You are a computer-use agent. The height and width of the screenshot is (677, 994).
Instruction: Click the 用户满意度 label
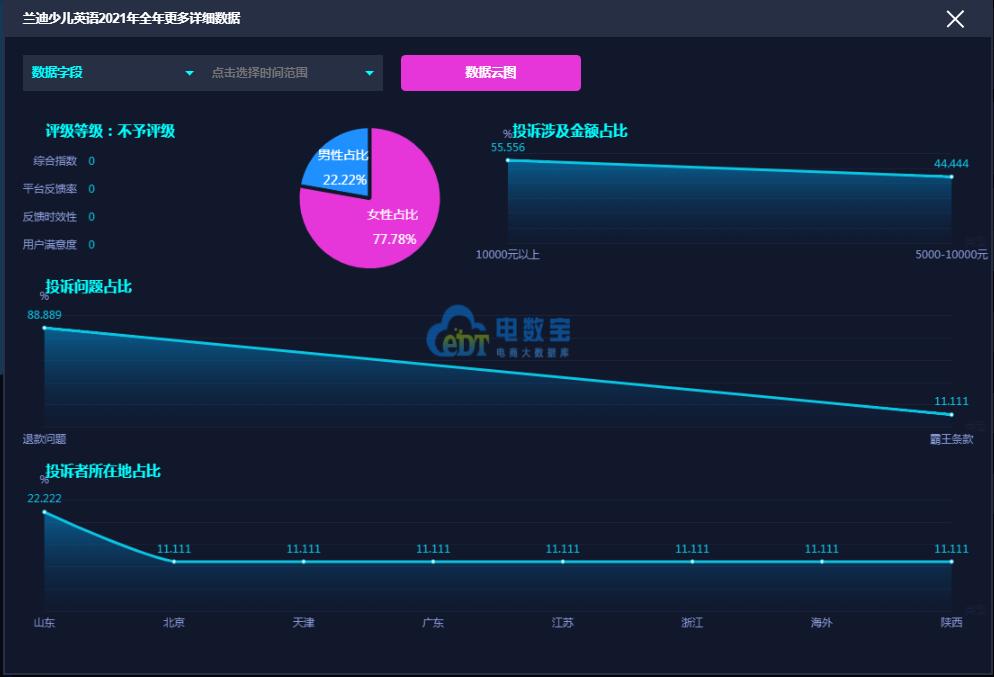(49, 245)
